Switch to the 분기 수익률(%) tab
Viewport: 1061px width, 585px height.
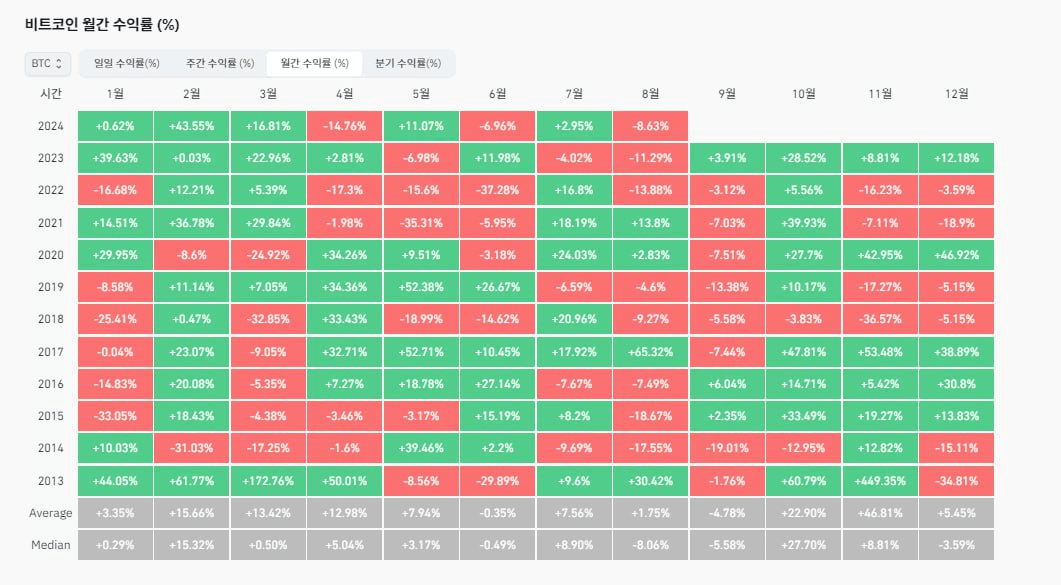click(407, 64)
